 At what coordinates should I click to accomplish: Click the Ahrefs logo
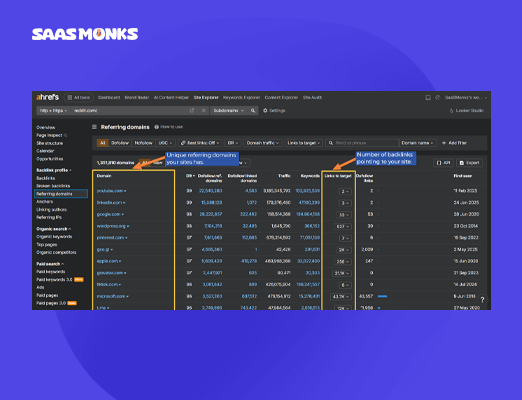point(47,97)
